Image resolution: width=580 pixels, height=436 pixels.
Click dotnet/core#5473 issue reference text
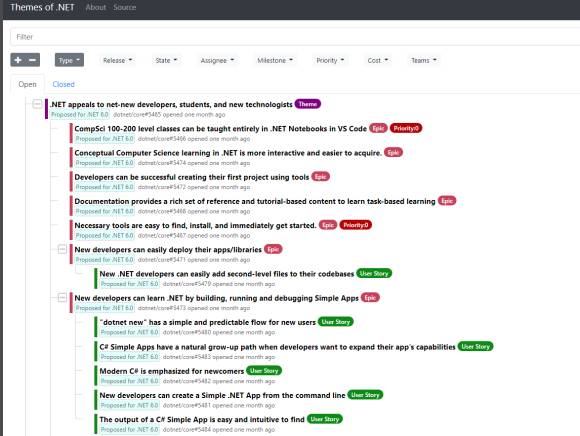(162, 308)
